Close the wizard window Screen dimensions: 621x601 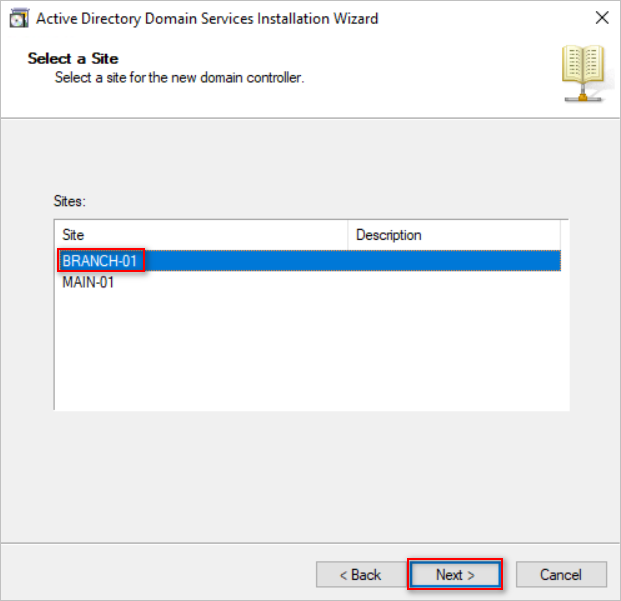click(602, 18)
